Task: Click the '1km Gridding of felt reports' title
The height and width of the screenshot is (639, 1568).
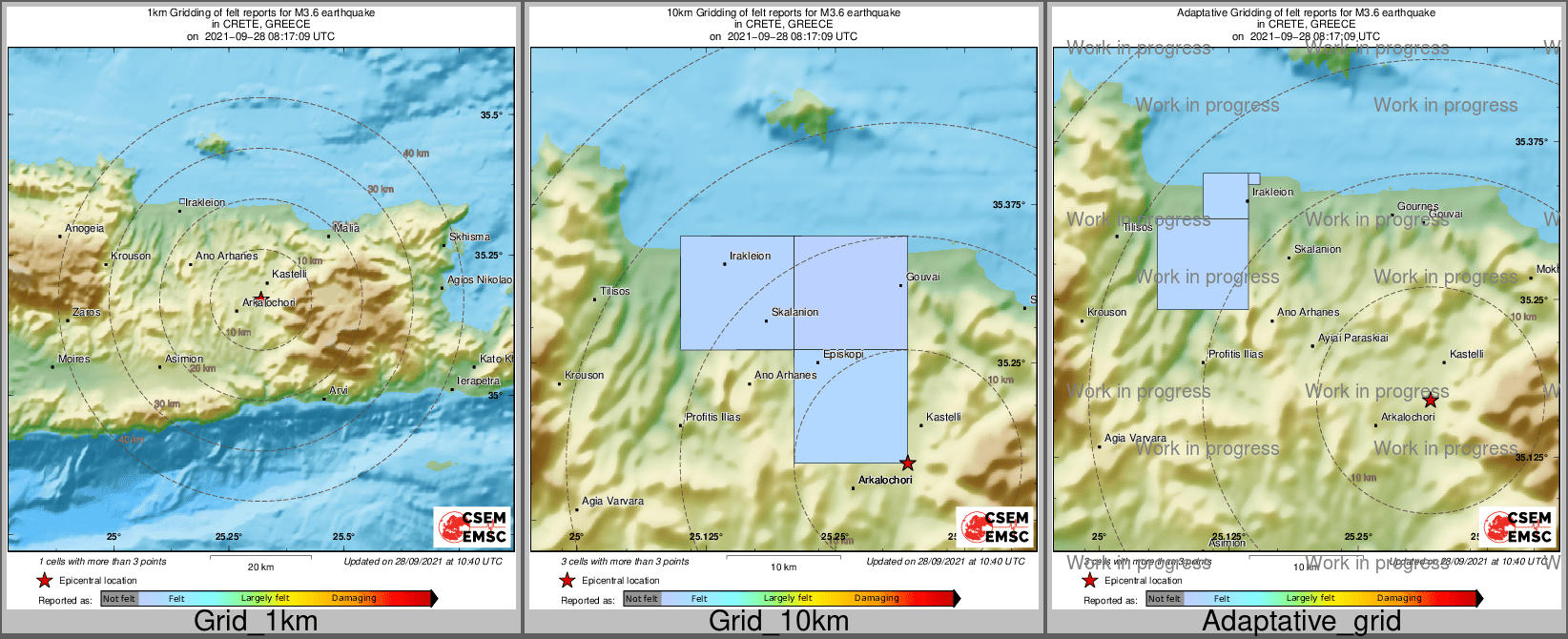Action: [260, 13]
